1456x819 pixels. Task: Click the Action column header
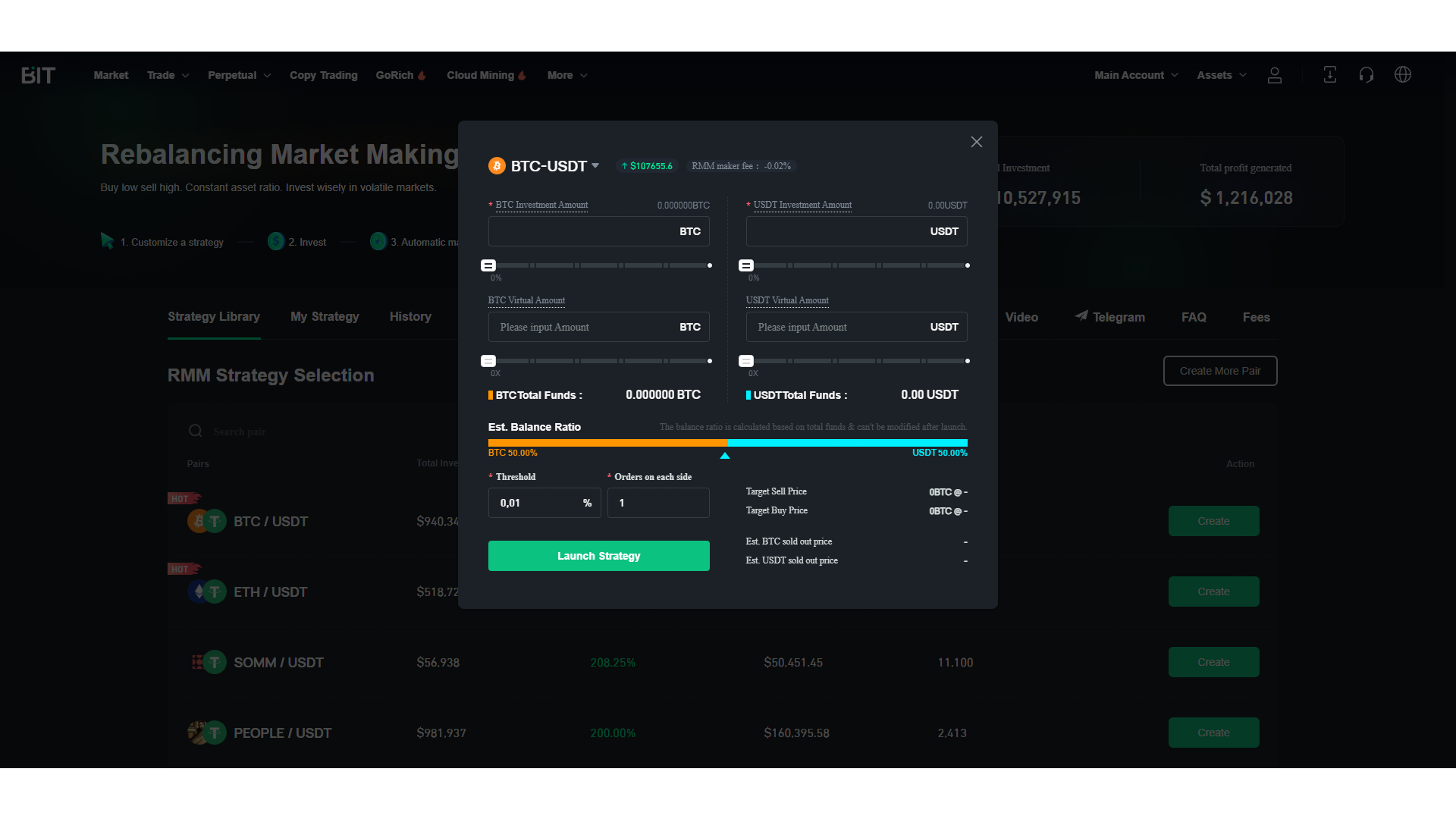[1241, 463]
